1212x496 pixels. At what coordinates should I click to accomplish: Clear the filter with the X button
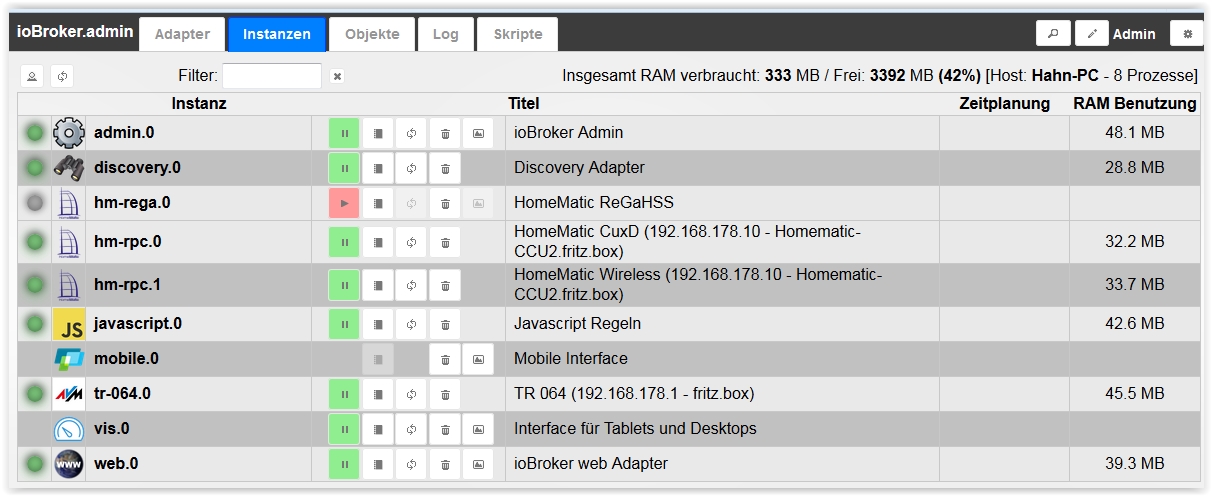(x=337, y=76)
